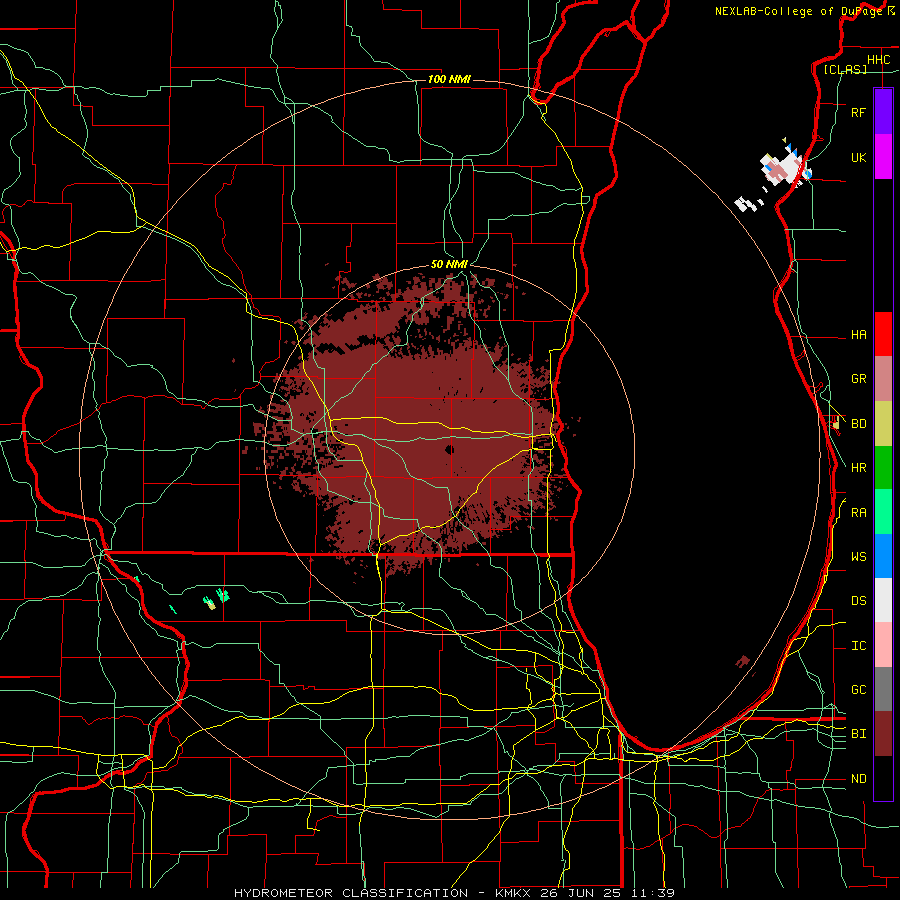
Task: Click the HYDROMETEOR CLASSIFICATION title text
Action: 351,893
